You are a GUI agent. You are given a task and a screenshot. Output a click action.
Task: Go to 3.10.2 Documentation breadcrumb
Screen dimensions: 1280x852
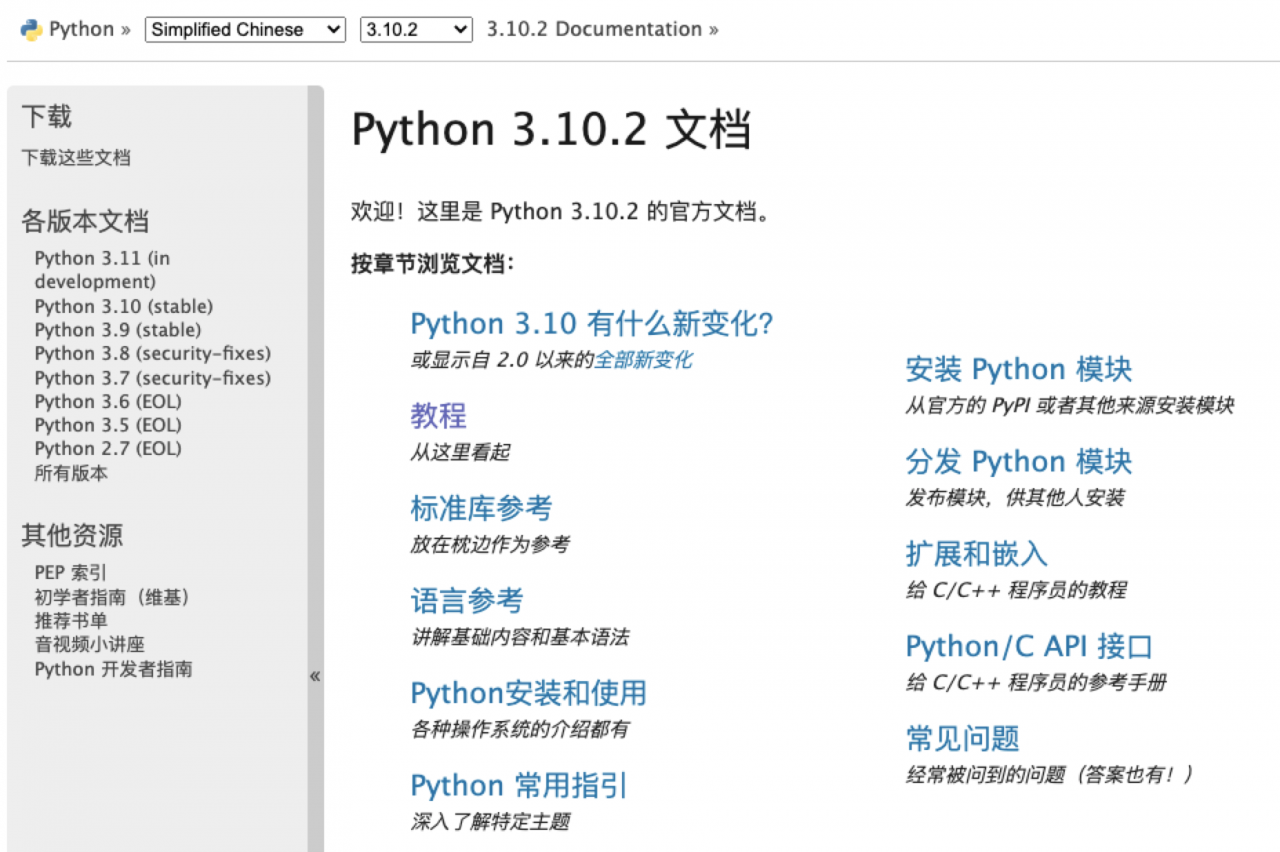(594, 29)
